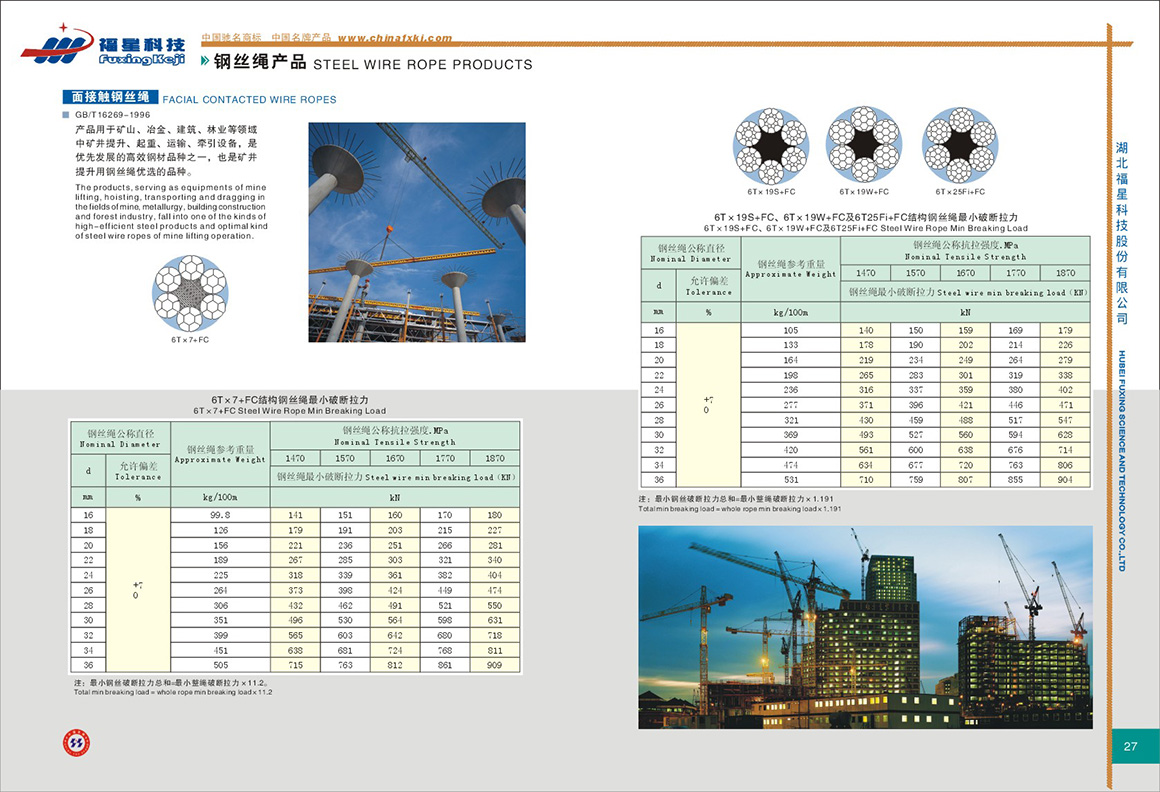Click the STEEL WIRE ROPE PRODUCTS heading

(423, 65)
